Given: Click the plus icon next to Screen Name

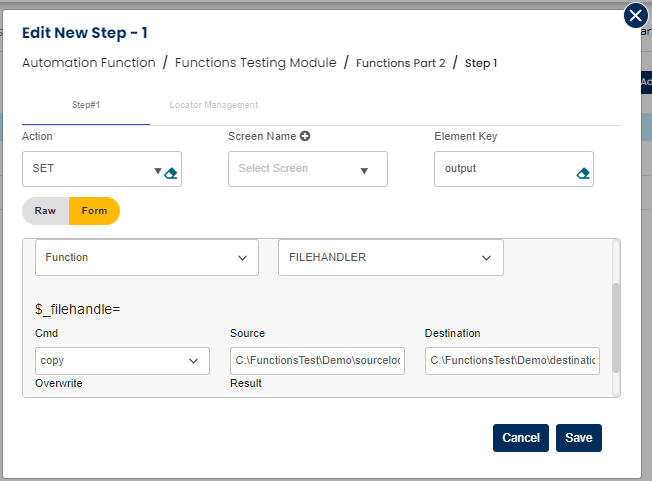Looking at the screenshot, I should click(305, 137).
